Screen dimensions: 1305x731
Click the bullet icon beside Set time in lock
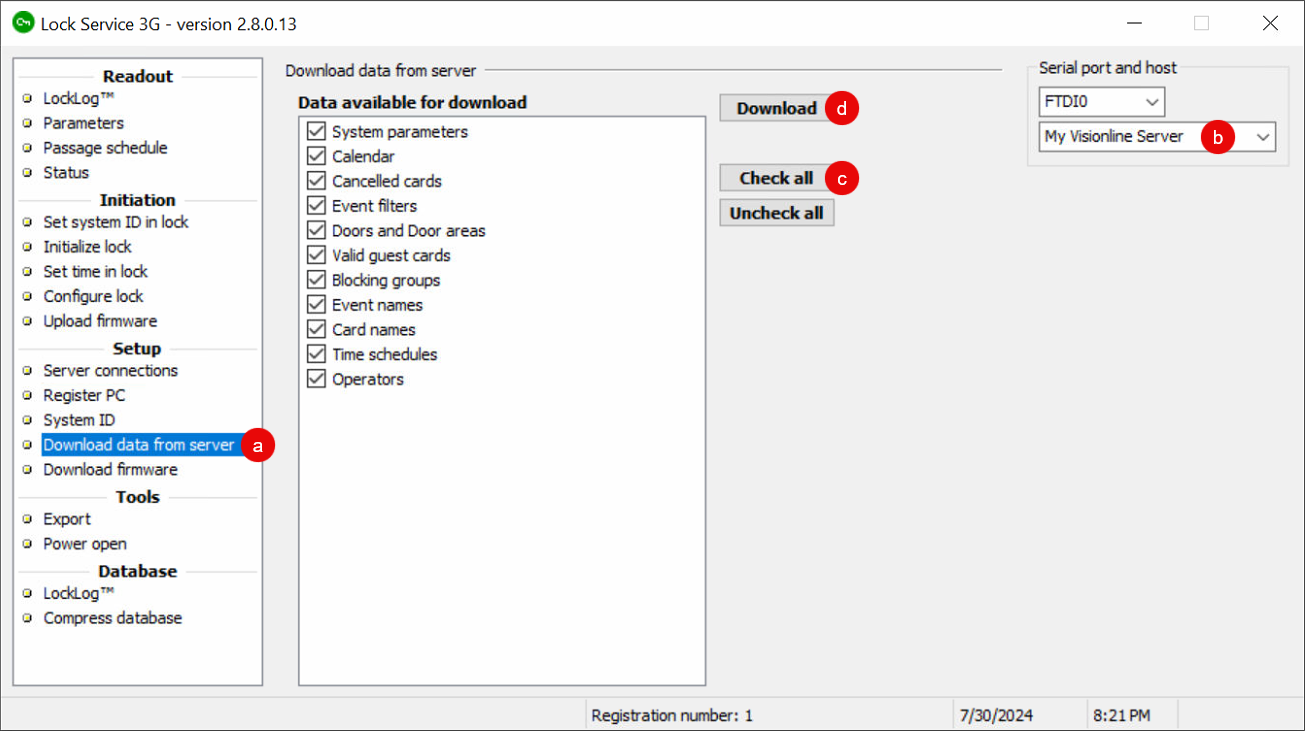point(27,271)
